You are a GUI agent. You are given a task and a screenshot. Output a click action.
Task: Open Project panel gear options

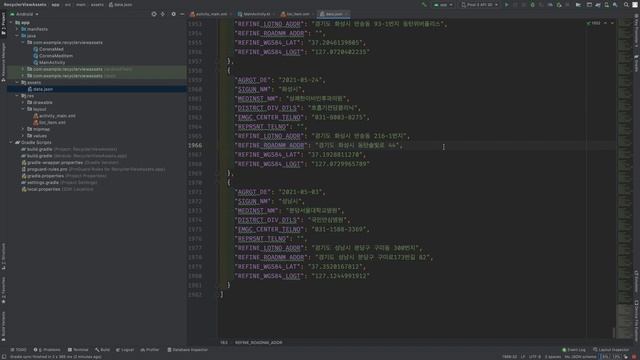point(173,14)
